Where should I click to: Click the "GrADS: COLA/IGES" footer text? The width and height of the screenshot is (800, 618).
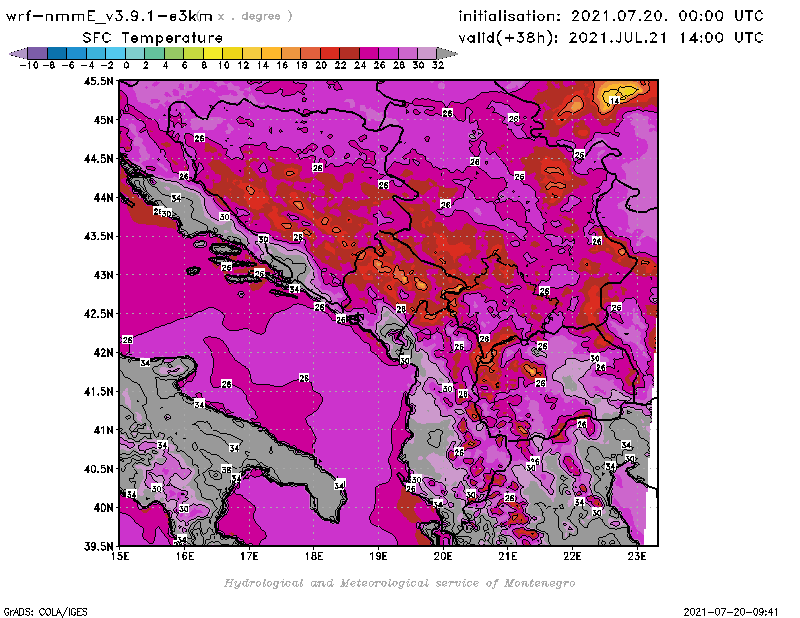coord(45,612)
